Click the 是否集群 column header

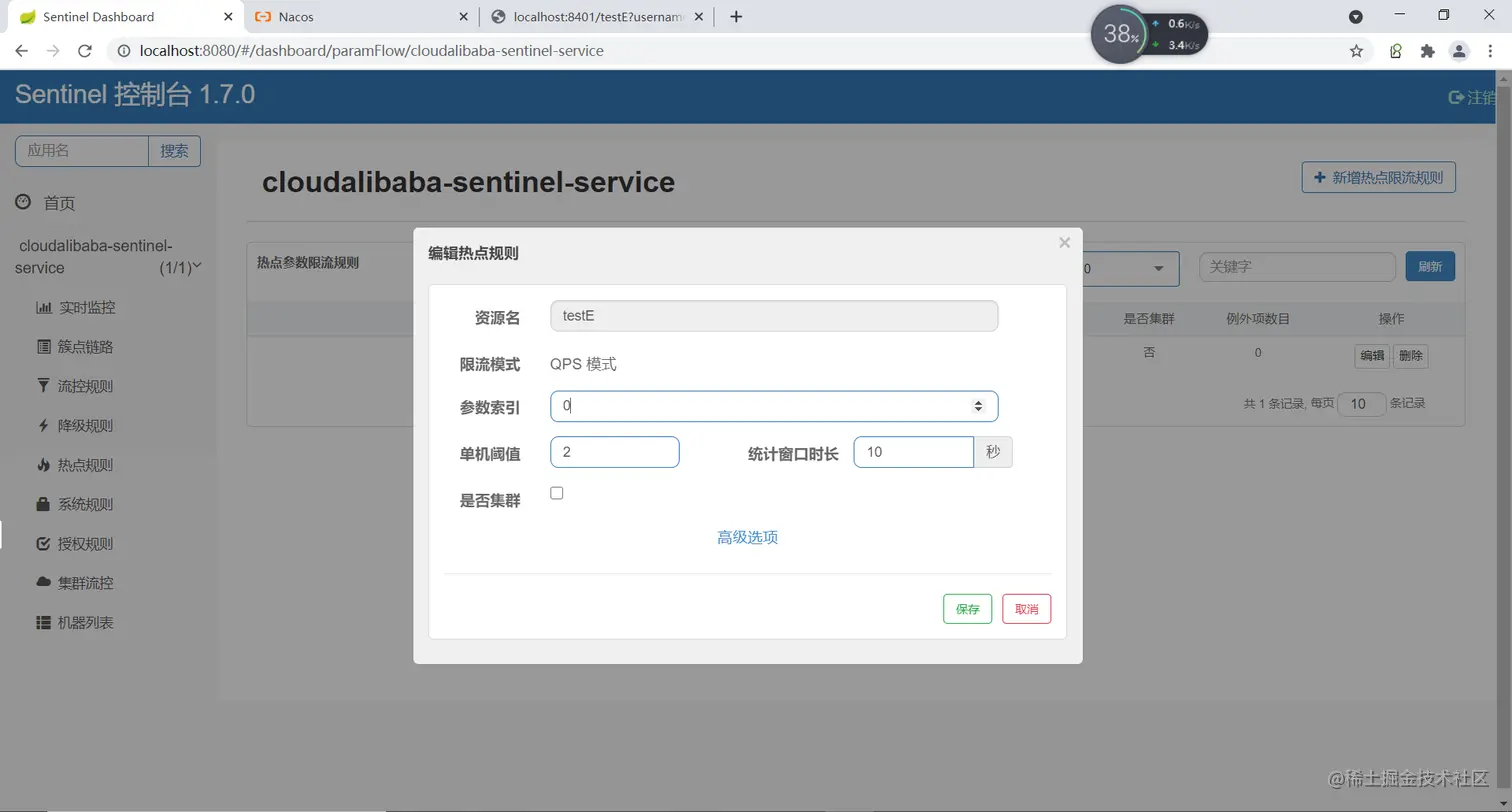tap(1148, 319)
